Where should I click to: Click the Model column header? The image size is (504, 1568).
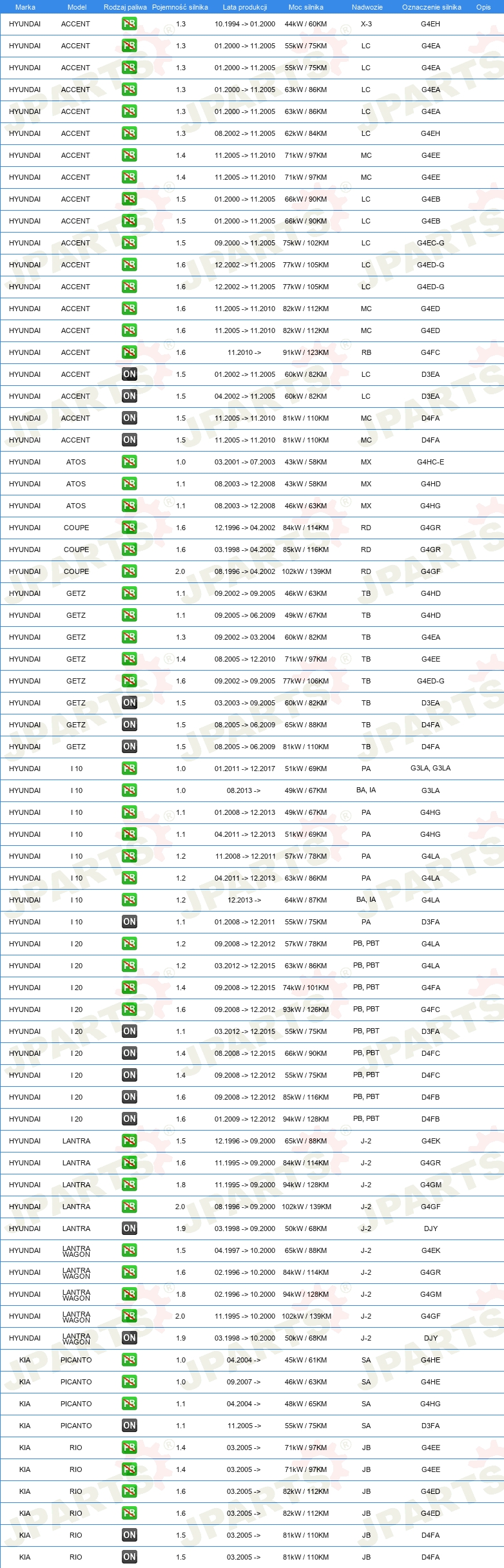coord(77,7)
